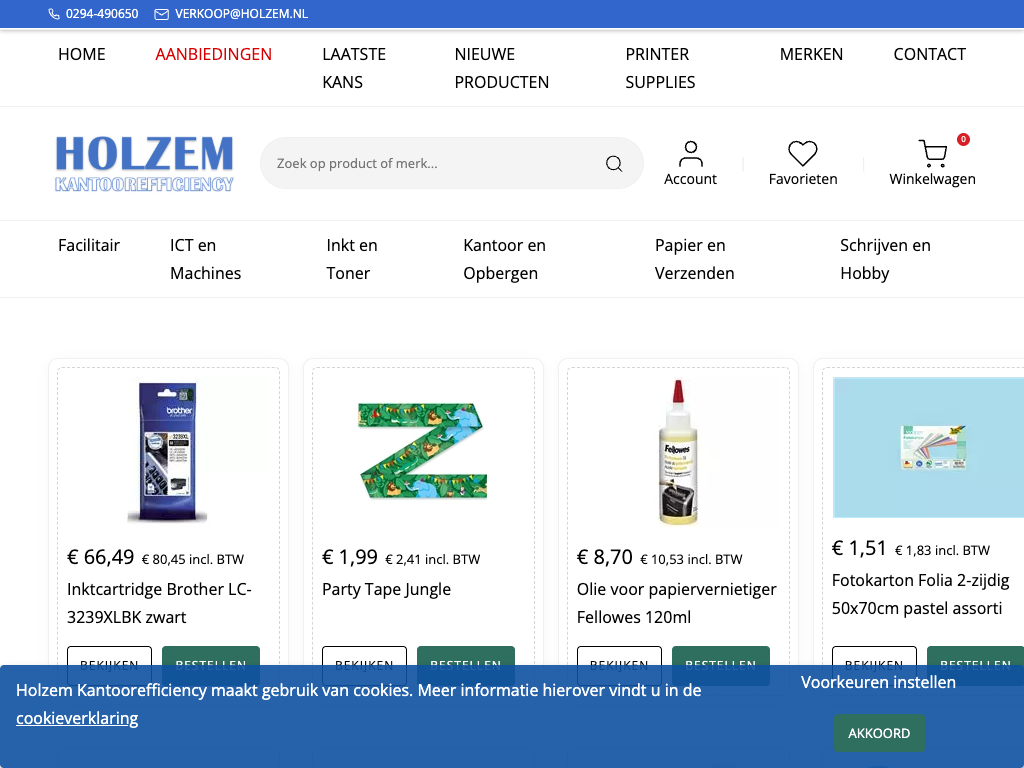Click the Holzem Kantoorefficiency logo

pyautogui.click(x=144, y=163)
